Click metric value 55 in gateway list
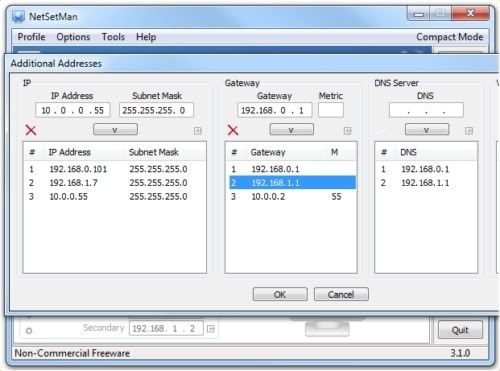This screenshot has height=371, width=500. pos(336,196)
